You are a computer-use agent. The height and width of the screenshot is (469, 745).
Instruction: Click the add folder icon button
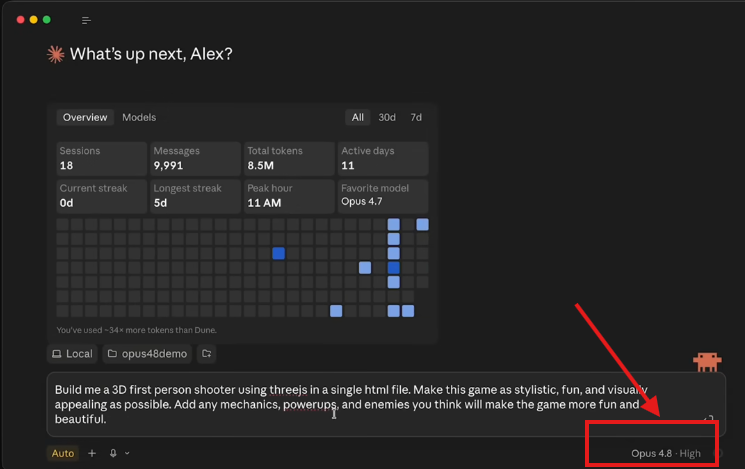click(x=207, y=354)
